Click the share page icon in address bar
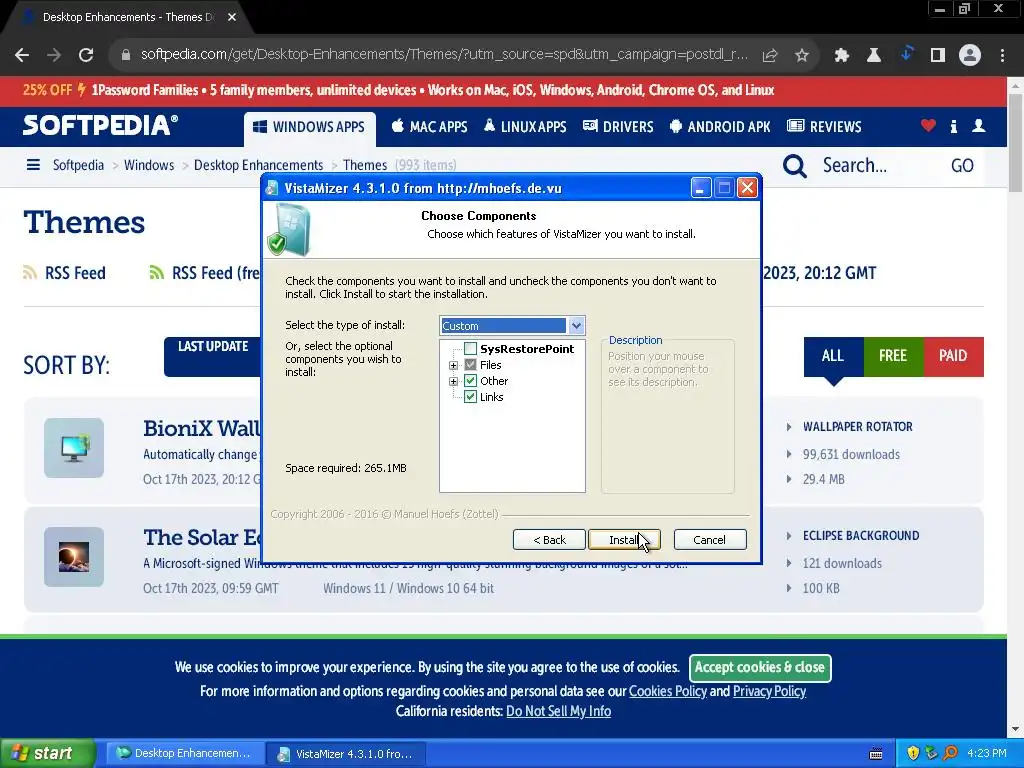The image size is (1024, 768). click(770, 55)
